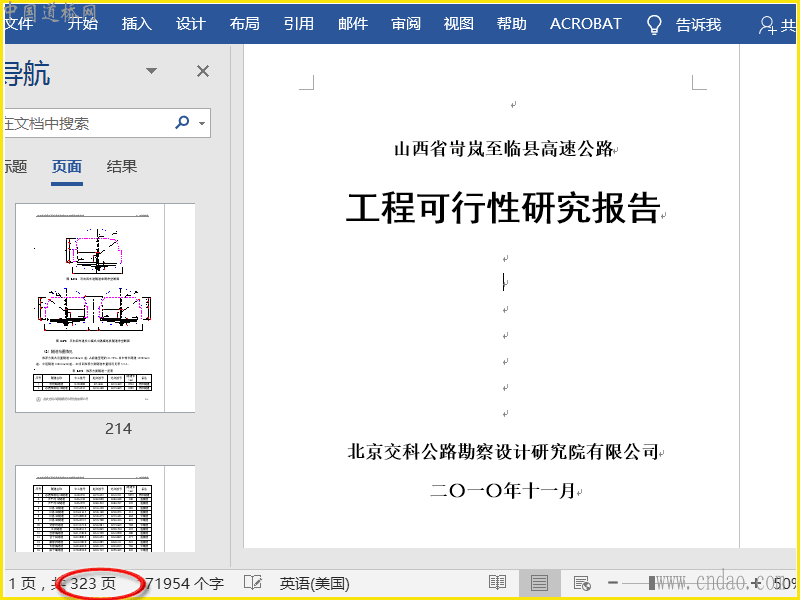Open the 开始 ribbon tab
800x600 pixels.
[x=83, y=24]
